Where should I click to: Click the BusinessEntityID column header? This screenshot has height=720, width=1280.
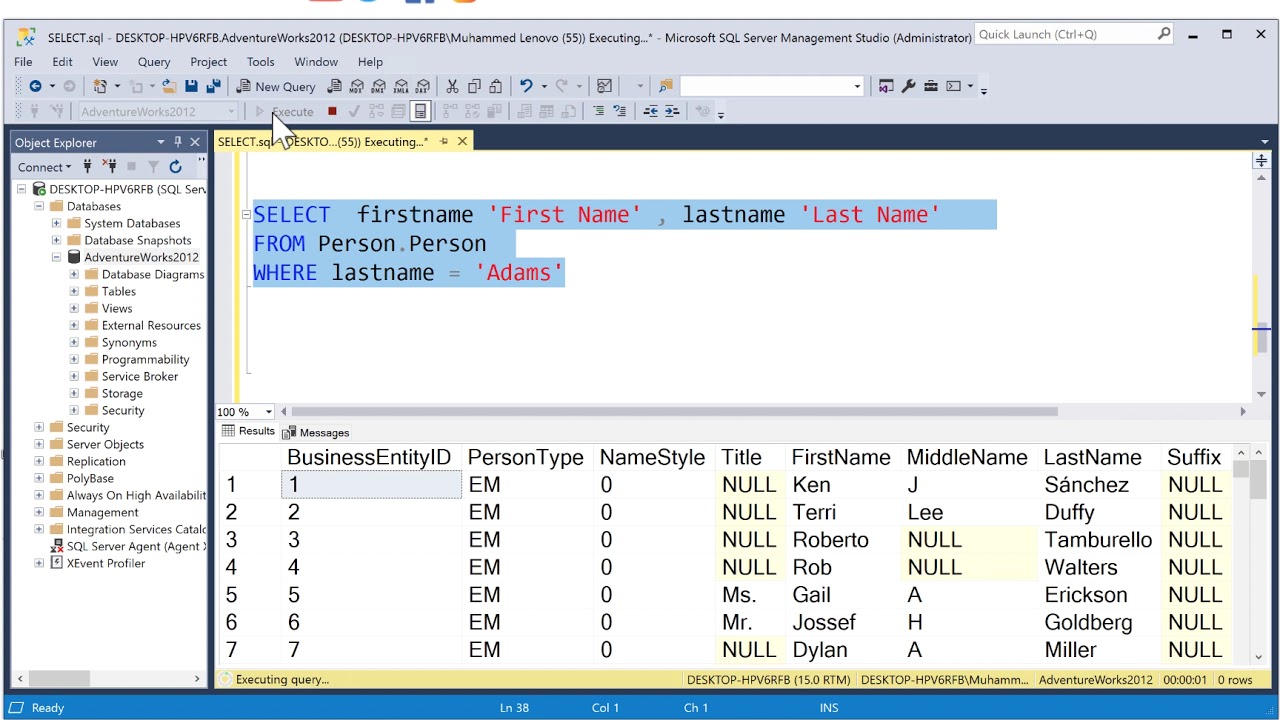pos(369,457)
